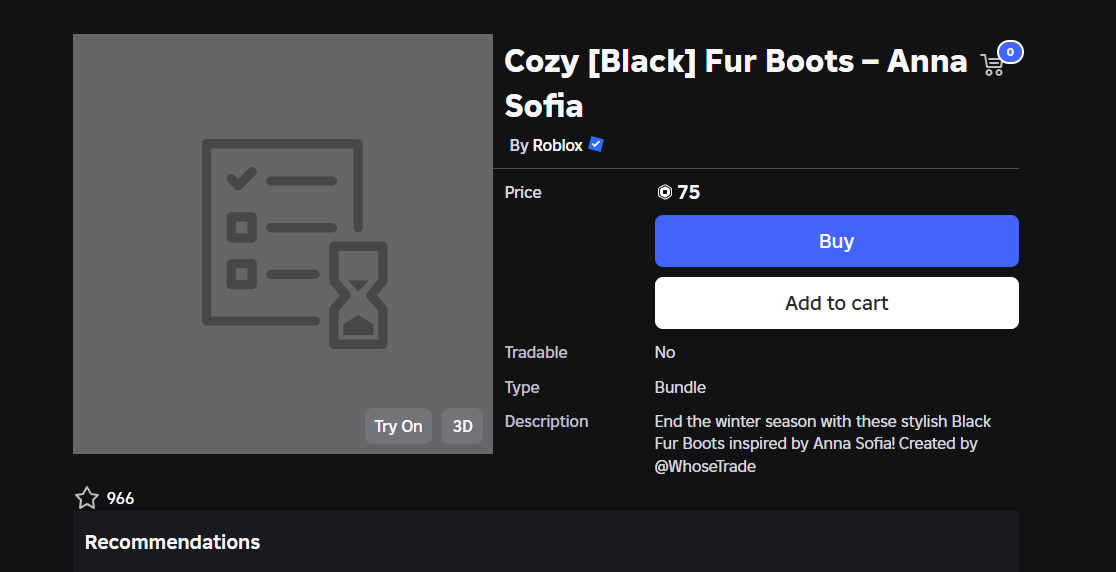
Task: Click the price value 75
Action: [688, 193]
